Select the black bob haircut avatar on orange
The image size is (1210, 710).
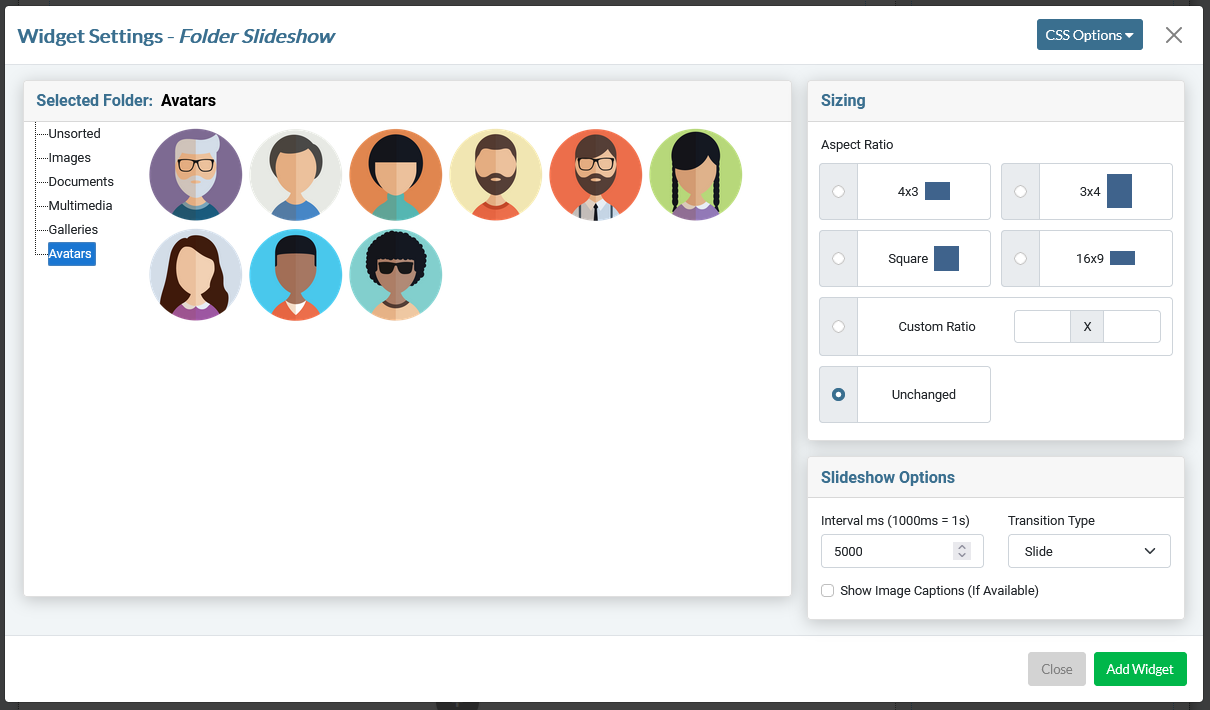tap(396, 175)
